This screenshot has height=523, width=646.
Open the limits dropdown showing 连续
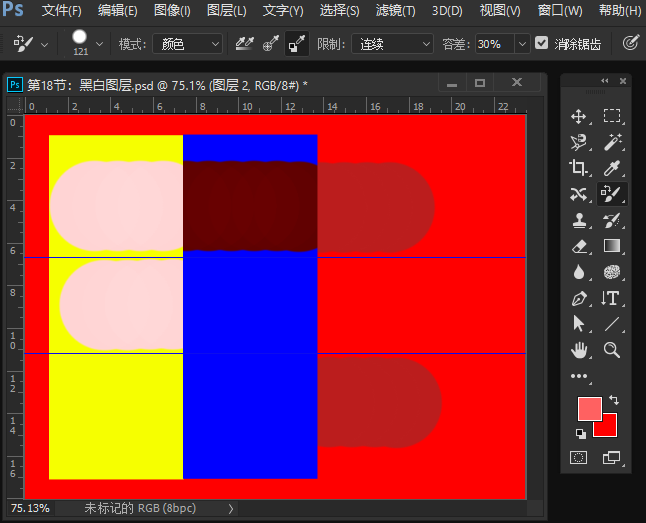[392, 44]
